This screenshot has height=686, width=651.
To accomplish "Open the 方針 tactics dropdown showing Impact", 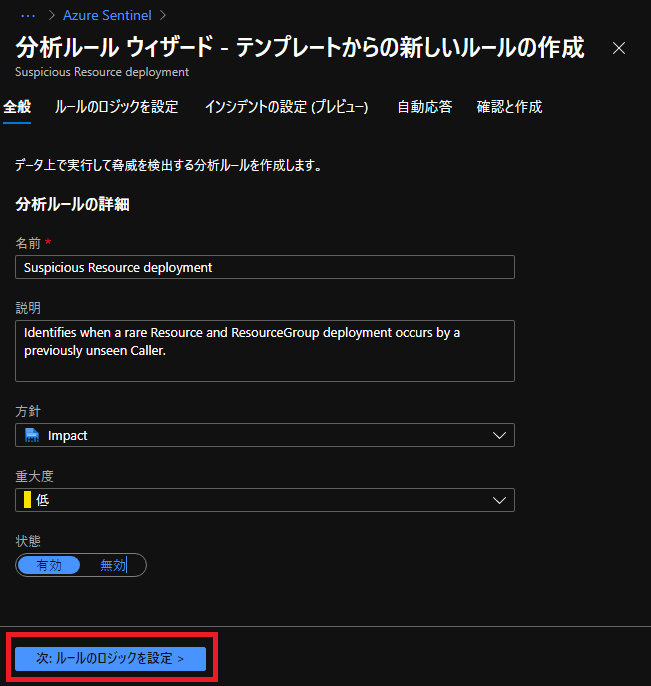I will pos(265,435).
